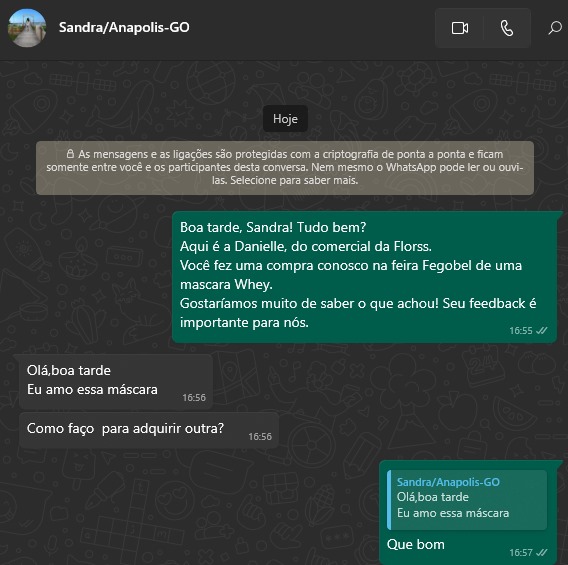Click the Hoje date badge
The image size is (568, 565).
(285, 119)
